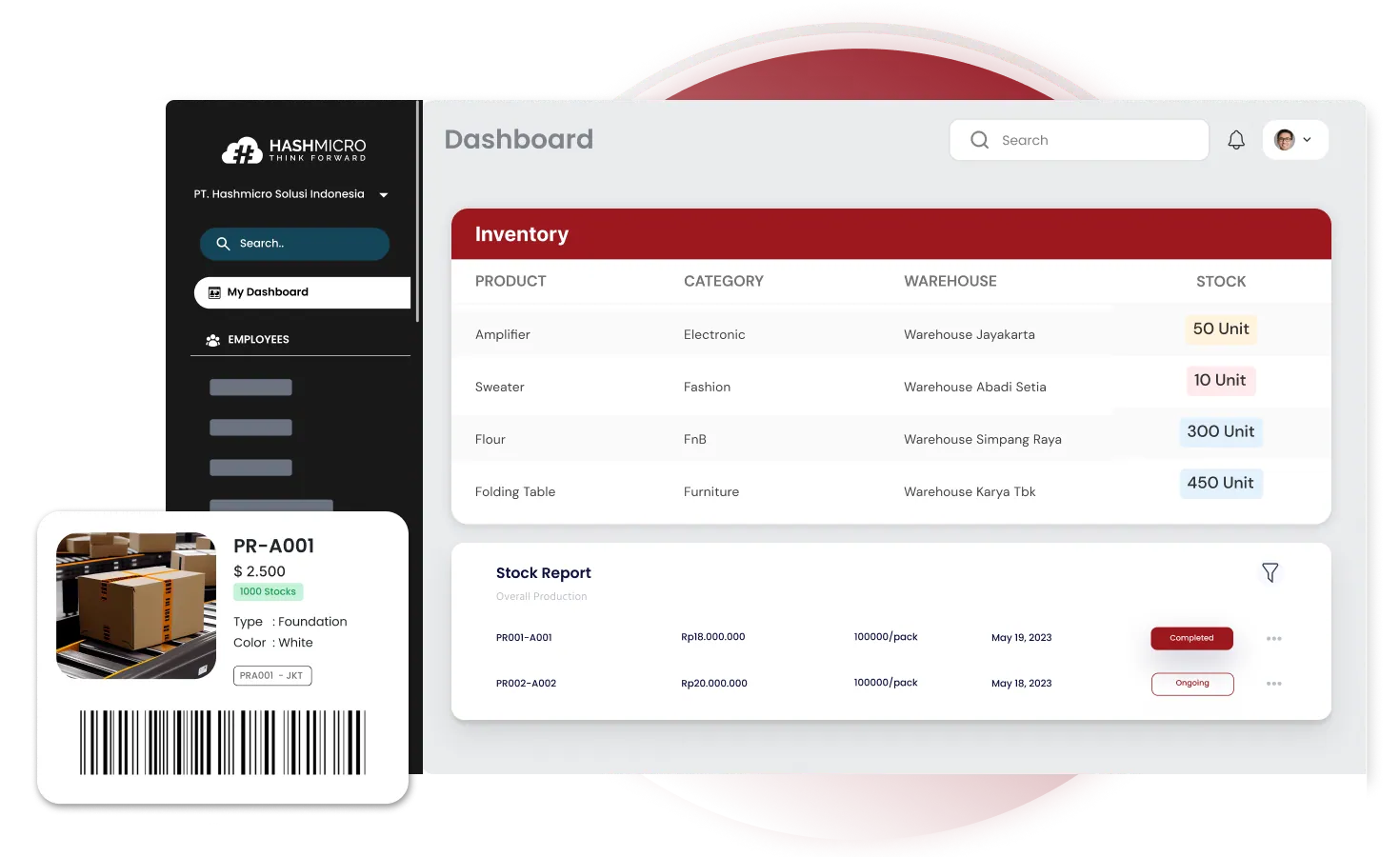
Task: Select the 450 Unit stock badge for Folding Table
Action: [1221, 483]
